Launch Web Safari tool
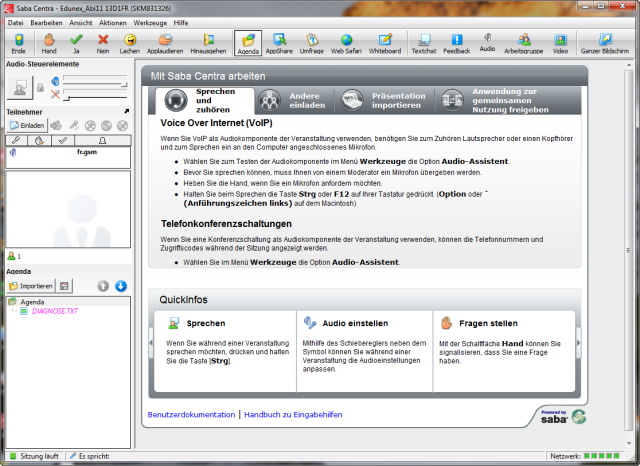 (x=346, y=44)
